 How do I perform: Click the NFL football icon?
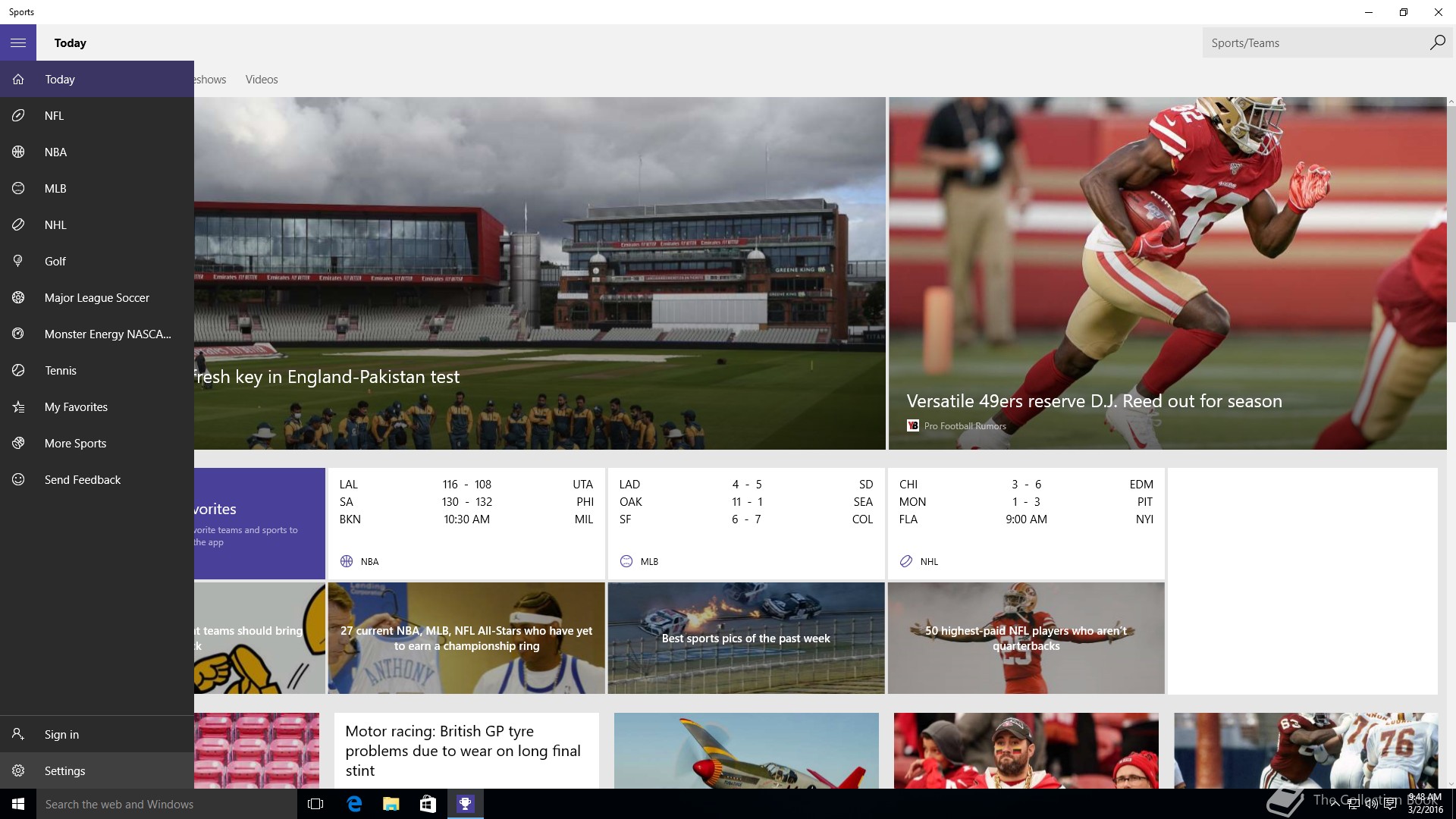click(18, 115)
